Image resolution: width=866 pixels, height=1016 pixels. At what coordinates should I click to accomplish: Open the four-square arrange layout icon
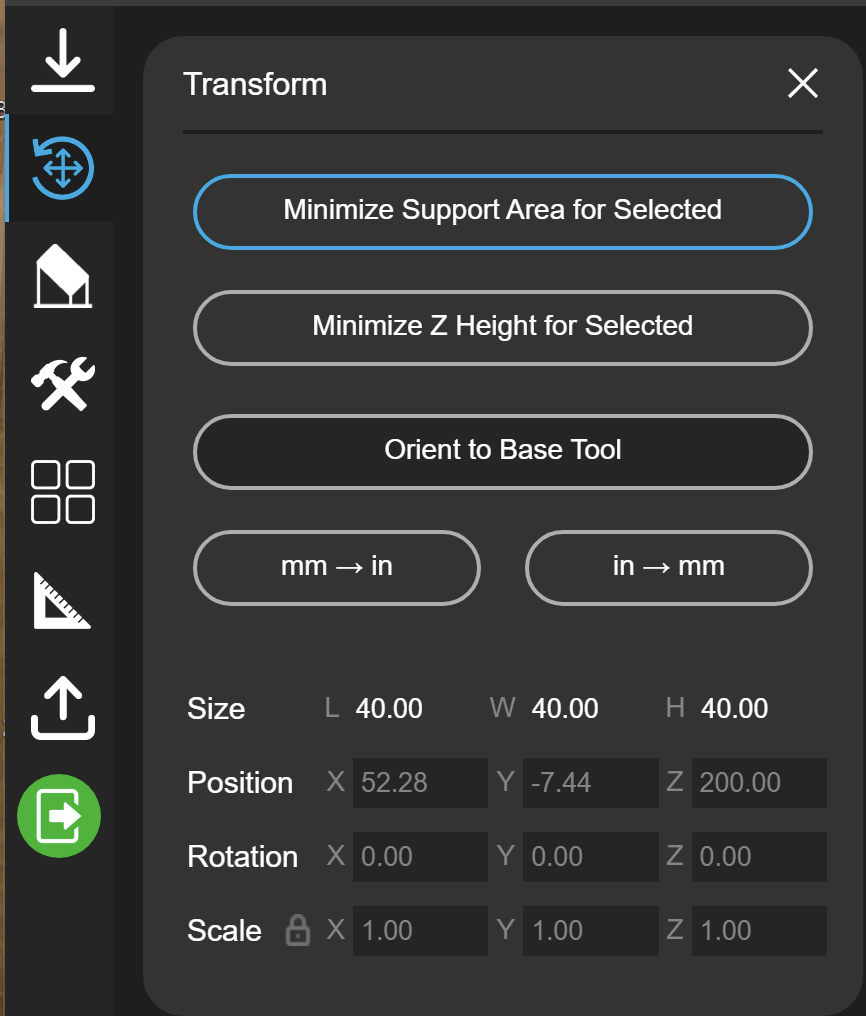pos(63,492)
